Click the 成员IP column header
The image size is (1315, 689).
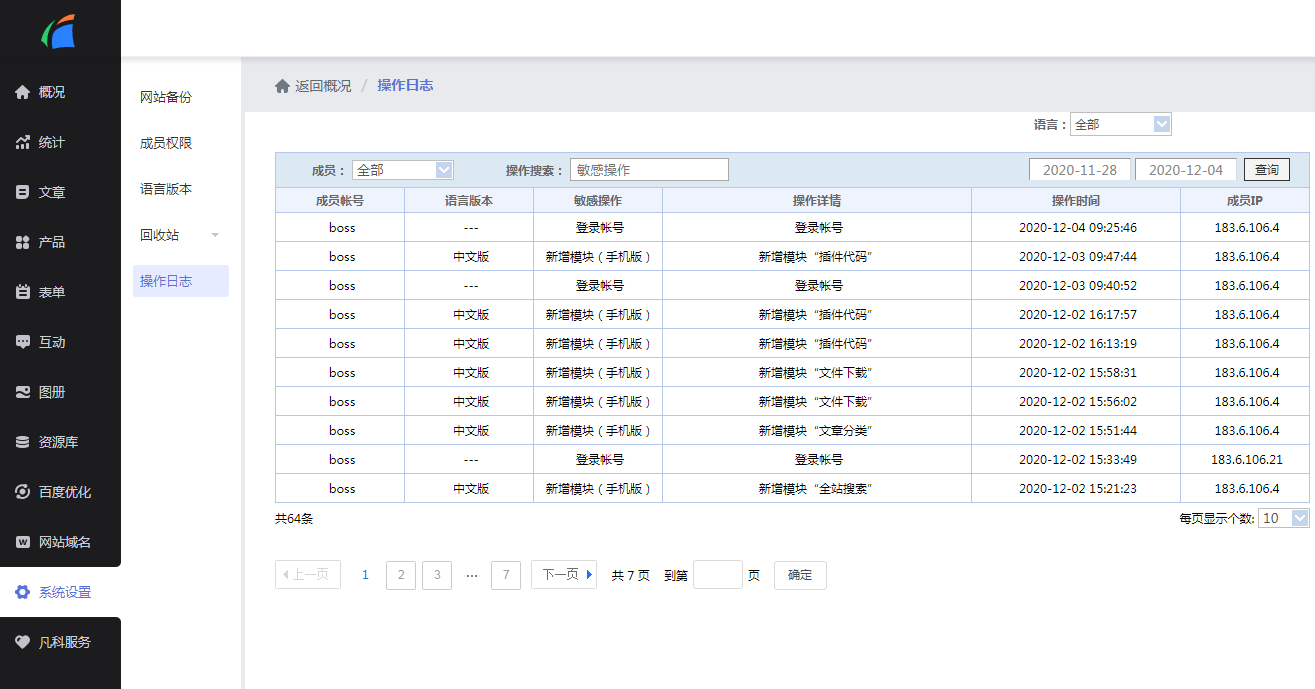(1245, 200)
